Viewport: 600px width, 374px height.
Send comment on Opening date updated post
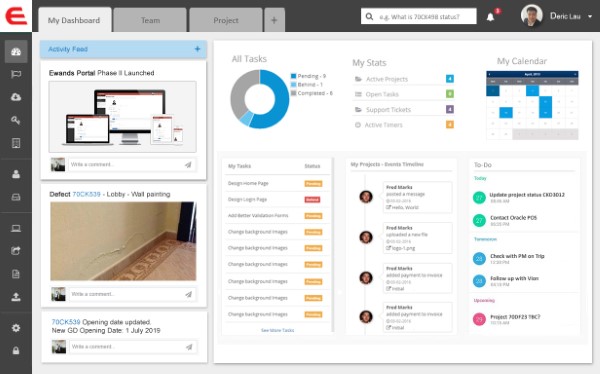coord(189,347)
